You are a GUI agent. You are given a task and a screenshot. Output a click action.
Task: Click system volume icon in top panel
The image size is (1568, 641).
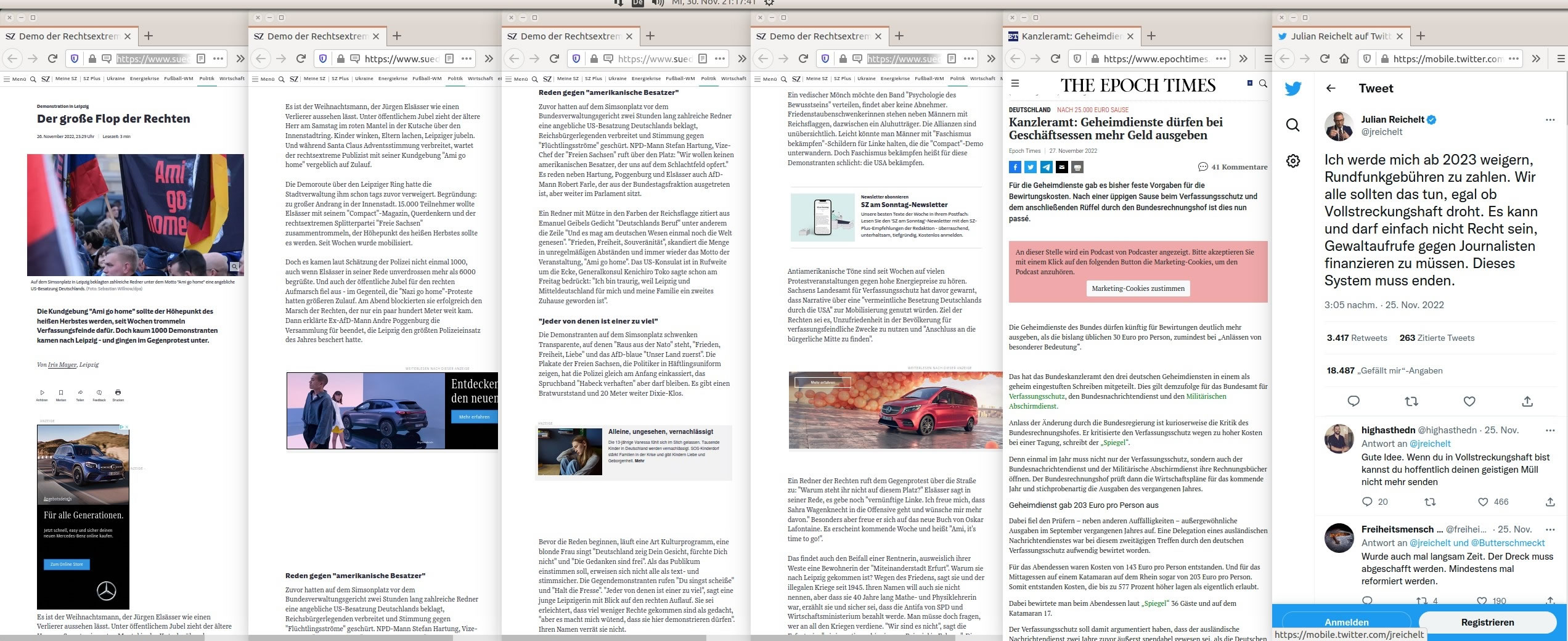[658, 2]
